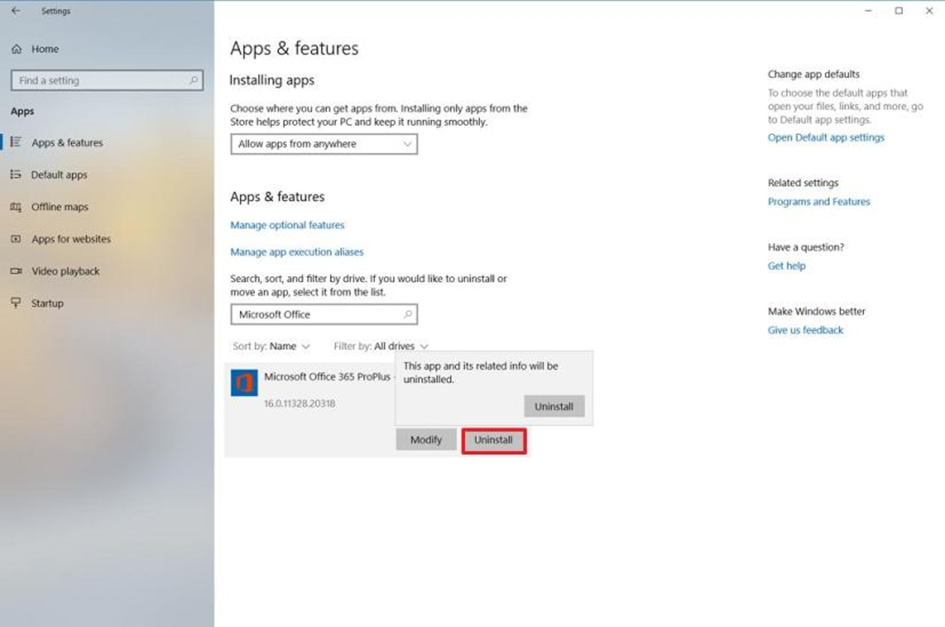Maximize the Settings window
The width and height of the screenshot is (945, 627).
click(899, 11)
